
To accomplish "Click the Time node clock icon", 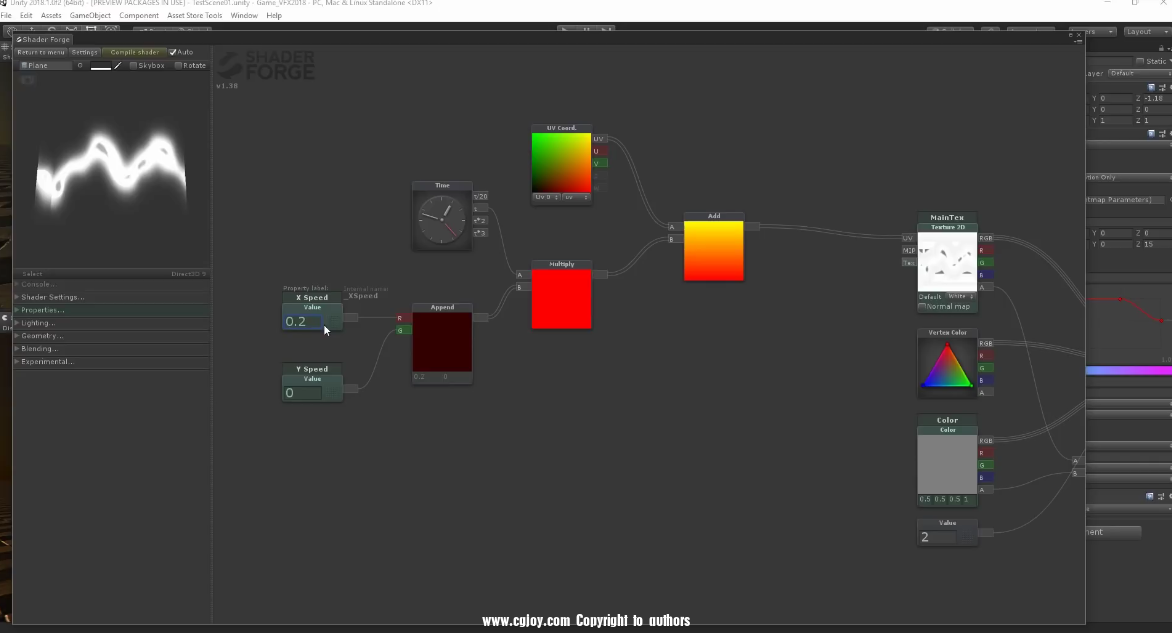I will pos(441,220).
